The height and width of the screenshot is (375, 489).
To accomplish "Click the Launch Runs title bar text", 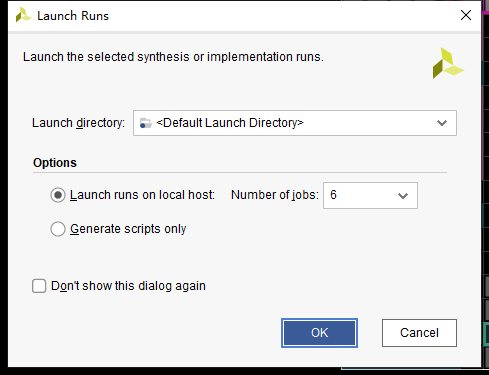I will [73, 16].
